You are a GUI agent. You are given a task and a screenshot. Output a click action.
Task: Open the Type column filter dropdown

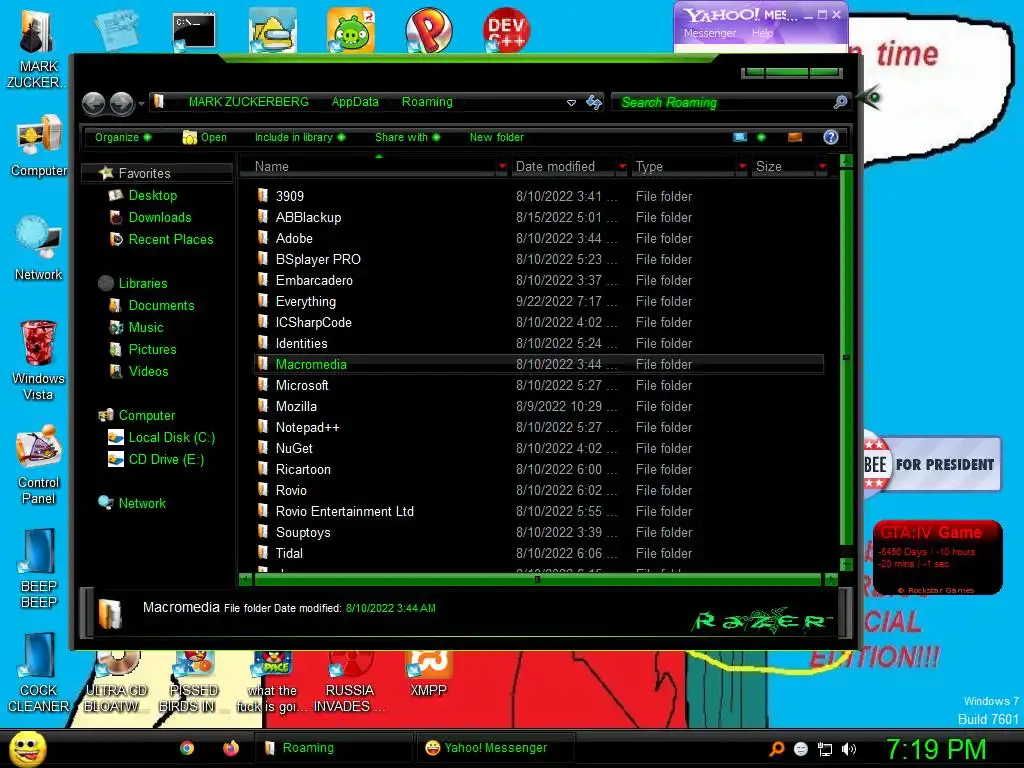pos(742,167)
